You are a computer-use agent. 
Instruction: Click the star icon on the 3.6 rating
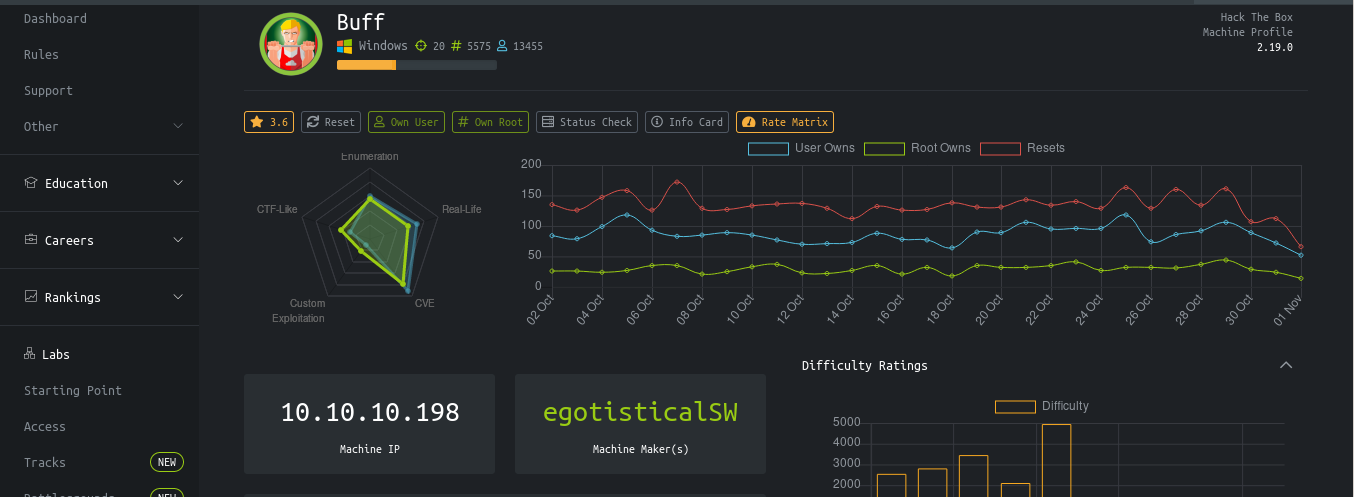[x=257, y=122]
